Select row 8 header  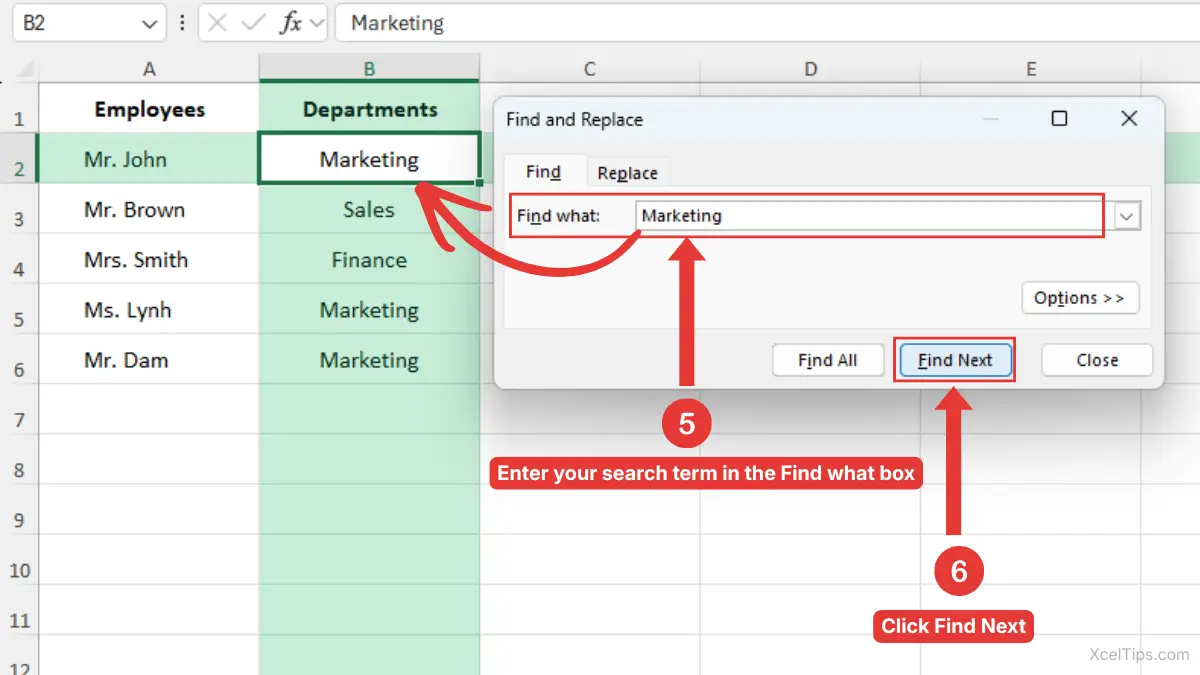pyautogui.click(x=19, y=460)
